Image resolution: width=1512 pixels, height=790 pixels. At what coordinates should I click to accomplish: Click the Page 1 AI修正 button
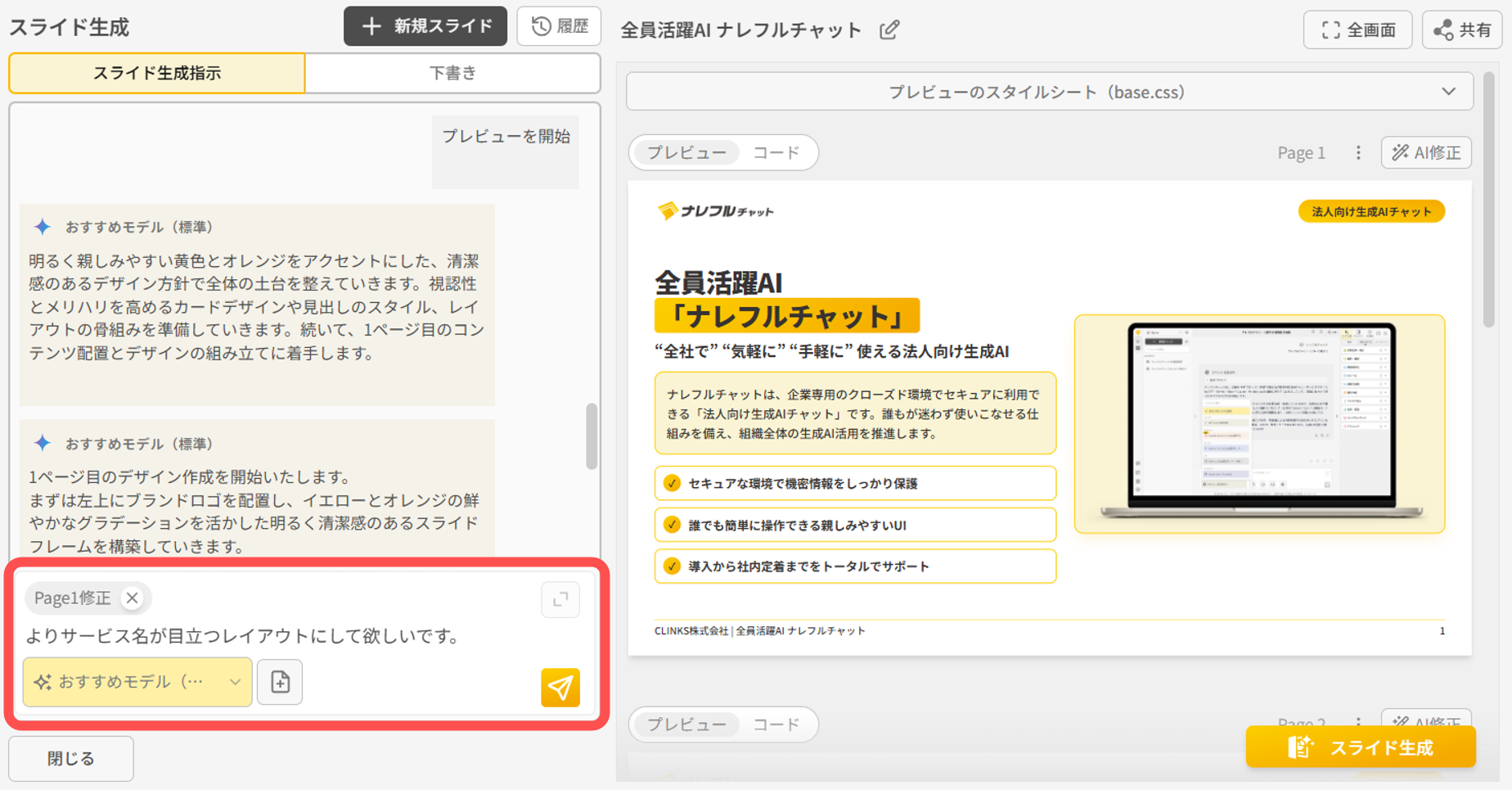tap(1426, 152)
